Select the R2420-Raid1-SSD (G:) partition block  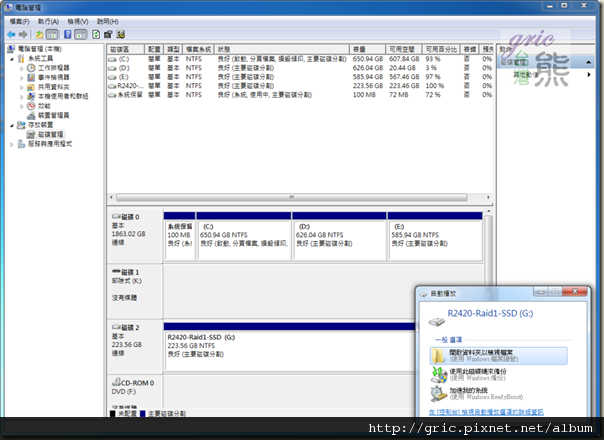click(x=290, y=347)
